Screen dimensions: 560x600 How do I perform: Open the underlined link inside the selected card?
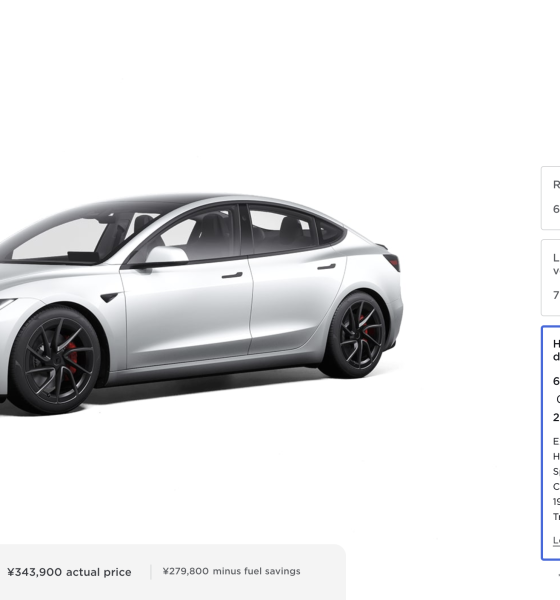(556, 540)
